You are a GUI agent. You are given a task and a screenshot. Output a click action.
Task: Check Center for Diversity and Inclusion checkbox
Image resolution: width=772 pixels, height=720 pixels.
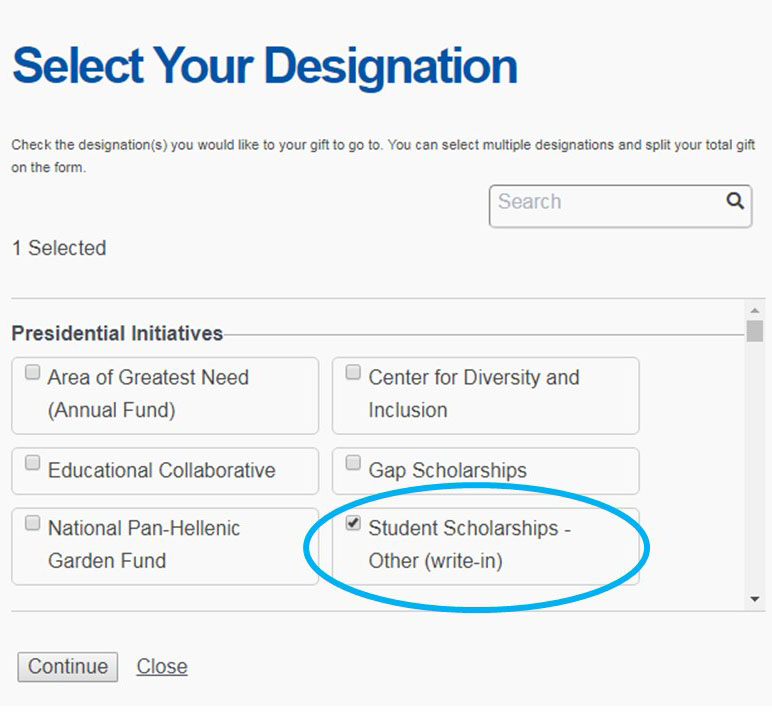(353, 372)
